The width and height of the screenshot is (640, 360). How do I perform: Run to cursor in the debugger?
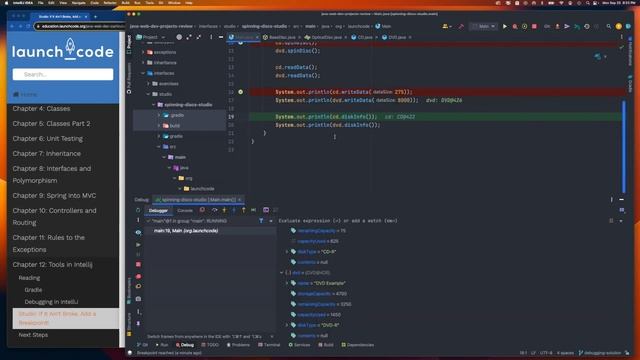[253, 210]
